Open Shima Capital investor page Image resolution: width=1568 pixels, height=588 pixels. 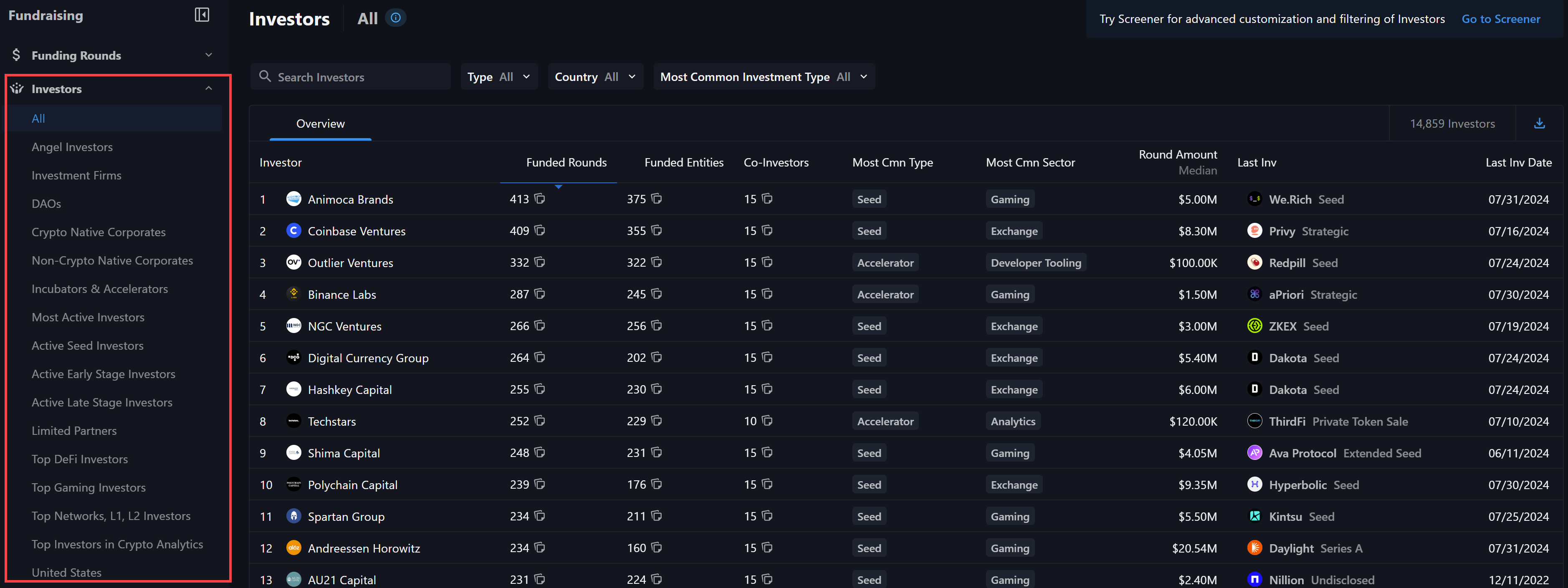pyautogui.click(x=344, y=453)
